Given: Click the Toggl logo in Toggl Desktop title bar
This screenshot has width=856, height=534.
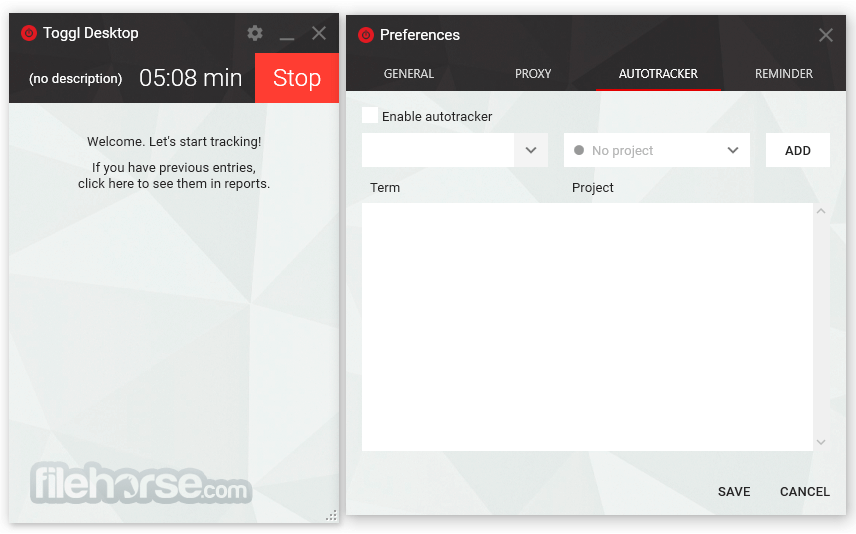Looking at the screenshot, I should (28, 33).
